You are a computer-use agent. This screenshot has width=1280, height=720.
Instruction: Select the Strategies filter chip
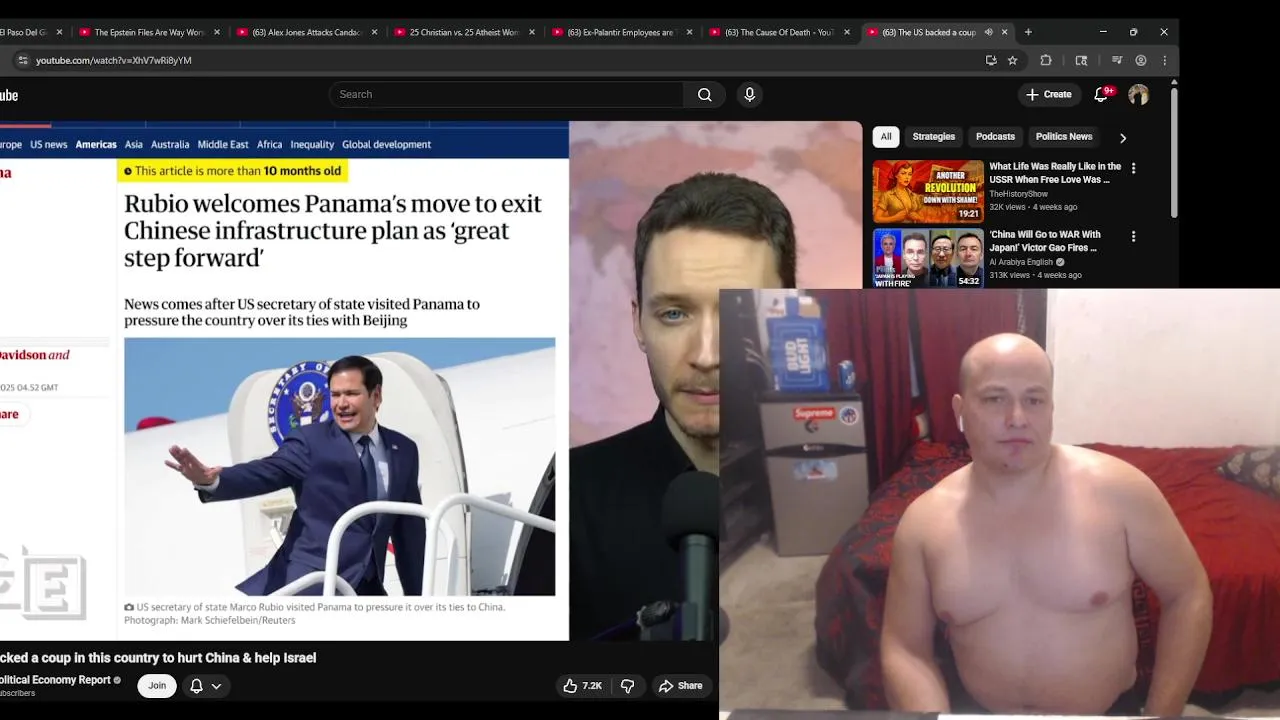coord(934,137)
